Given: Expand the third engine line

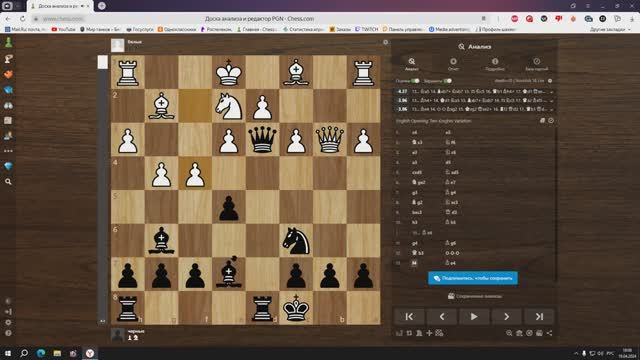Looking at the screenshot, I should point(551,109).
